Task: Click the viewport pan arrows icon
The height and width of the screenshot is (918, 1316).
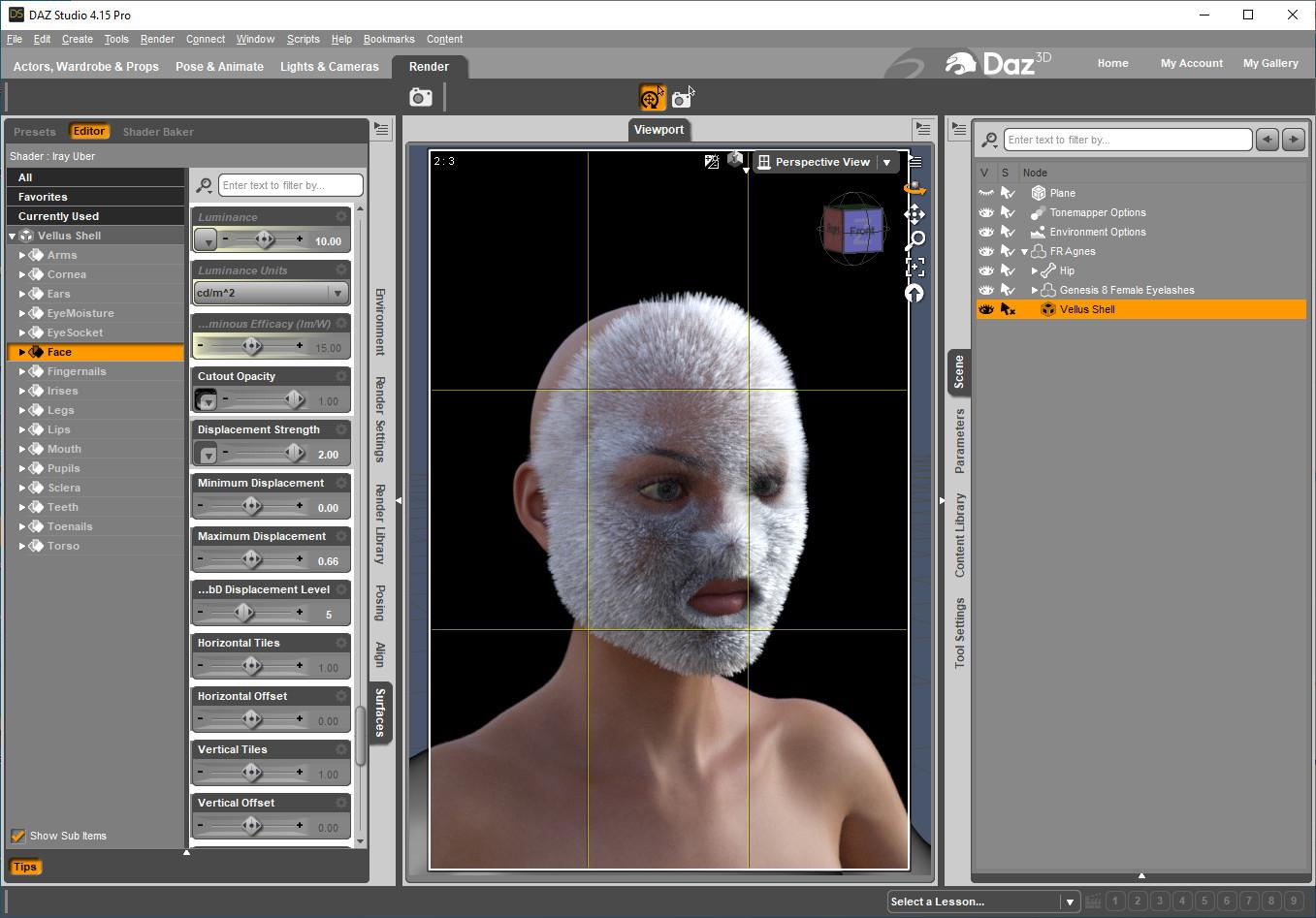Action: pos(914,214)
